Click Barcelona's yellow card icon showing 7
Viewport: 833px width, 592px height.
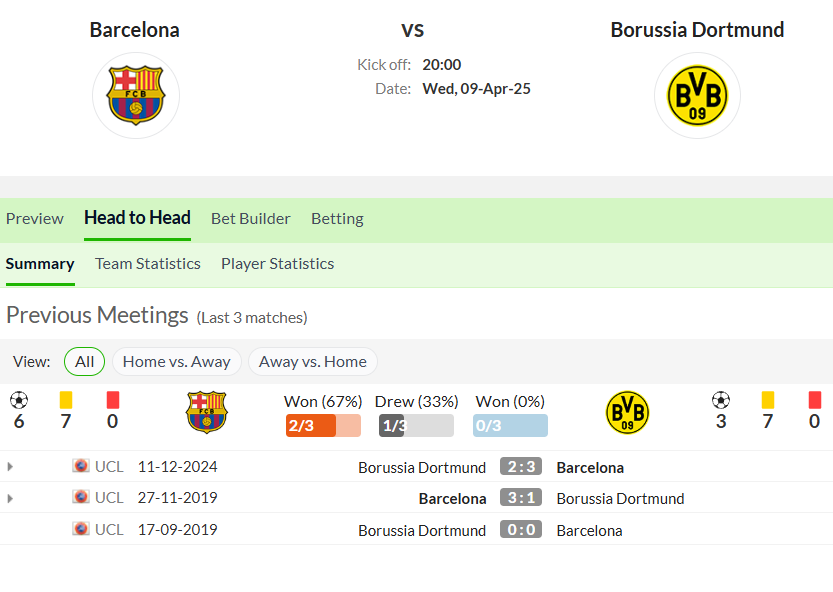[x=66, y=400]
